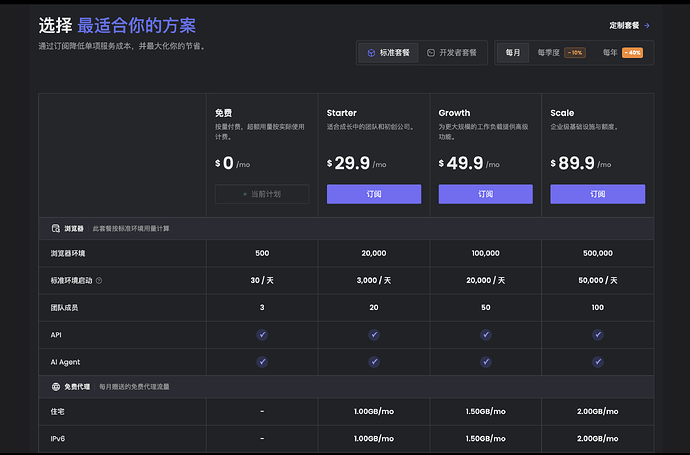Click API checkmark in the 免费 column

point(262,335)
